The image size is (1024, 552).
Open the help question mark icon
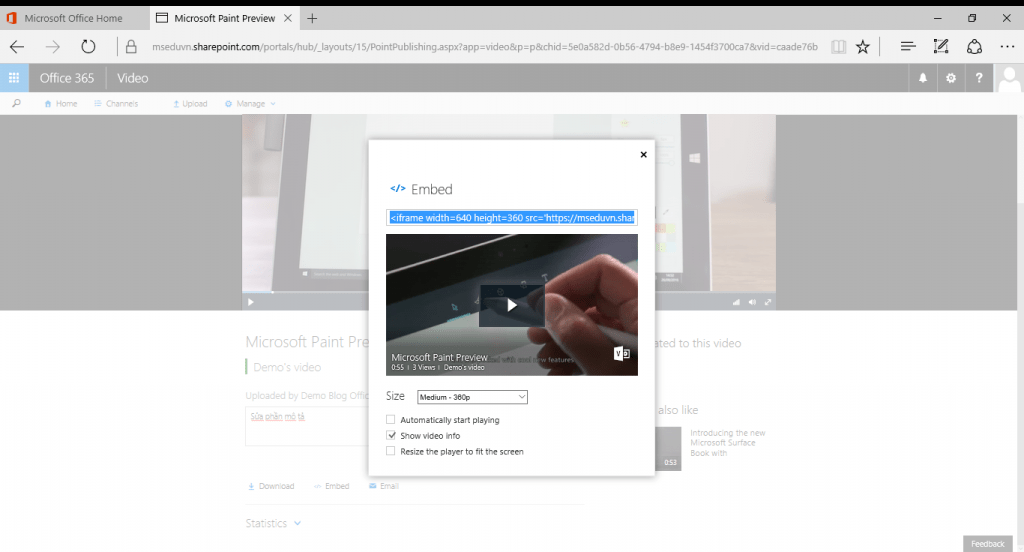click(x=978, y=78)
